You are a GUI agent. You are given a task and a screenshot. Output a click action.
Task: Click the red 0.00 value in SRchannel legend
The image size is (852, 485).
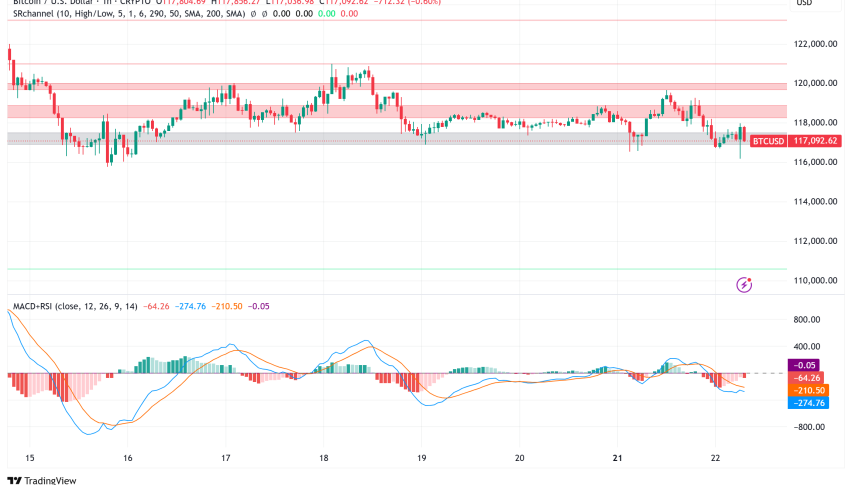(x=349, y=14)
